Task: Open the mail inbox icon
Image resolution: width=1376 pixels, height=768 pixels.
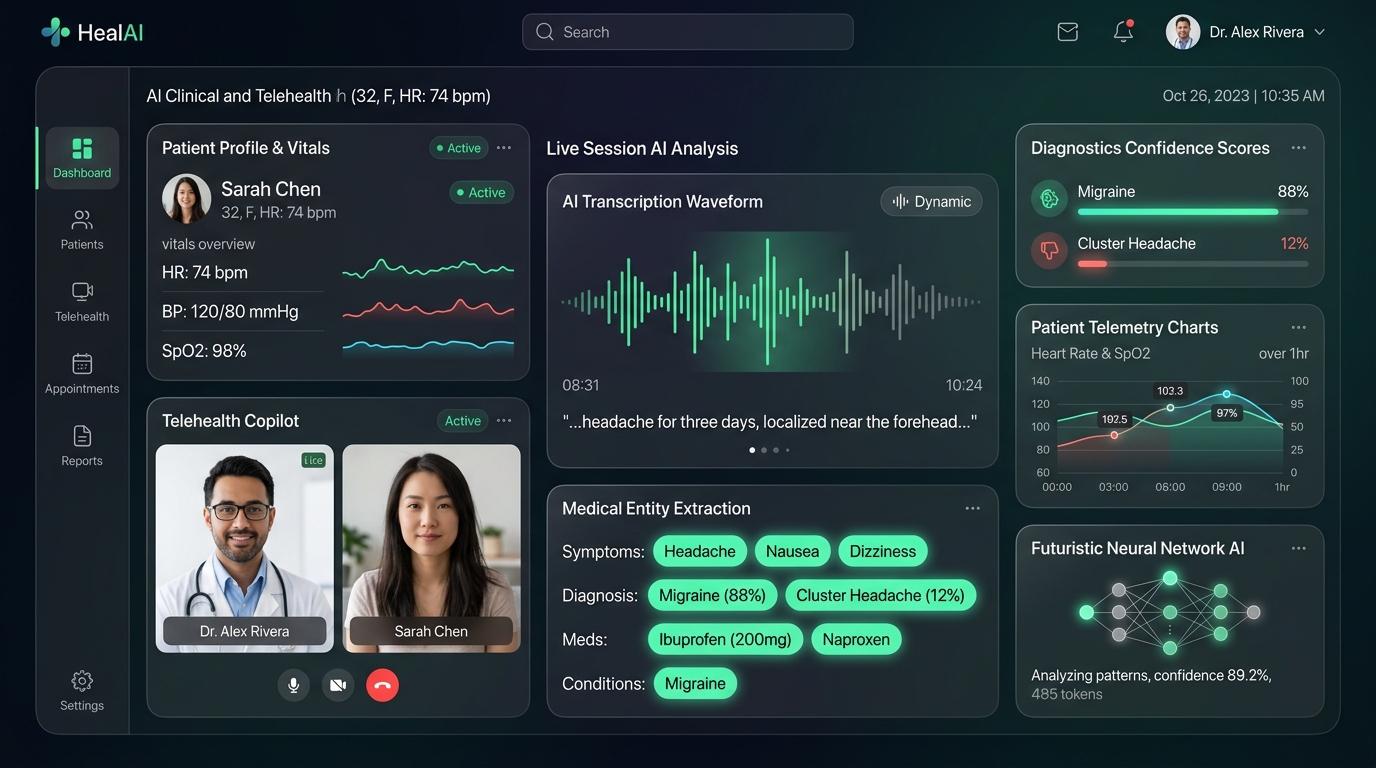Action: click(1068, 32)
